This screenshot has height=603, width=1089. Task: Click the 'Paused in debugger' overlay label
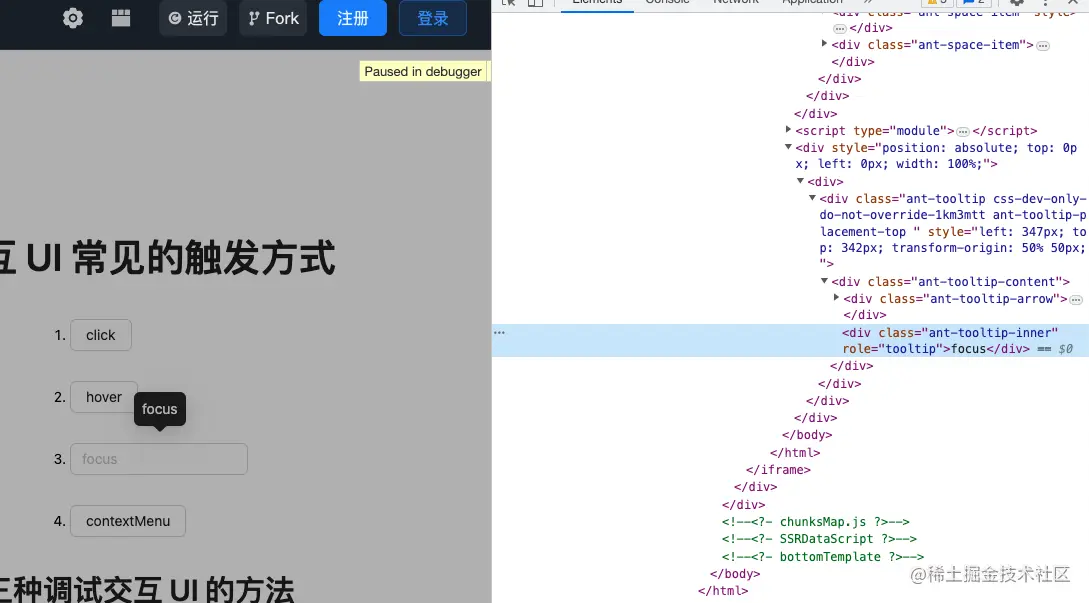click(x=423, y=72)
